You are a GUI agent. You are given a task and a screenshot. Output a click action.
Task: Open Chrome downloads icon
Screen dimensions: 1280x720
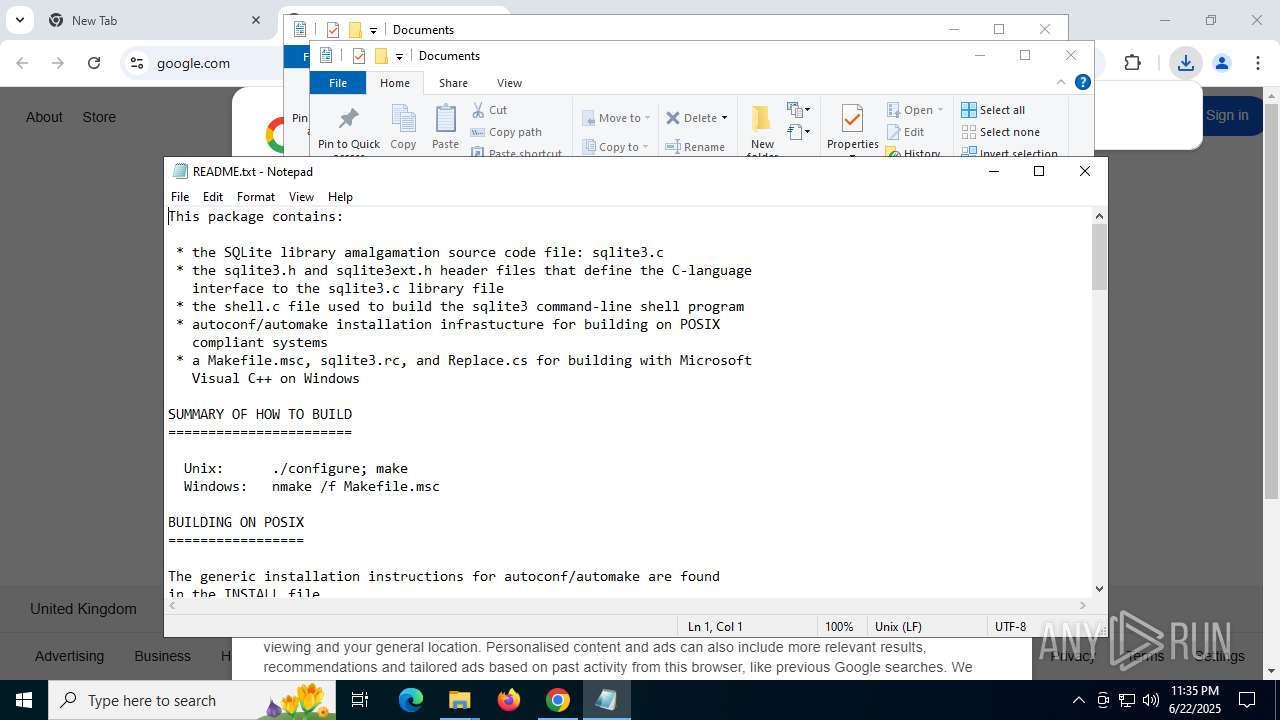[x=1185, y=63]
